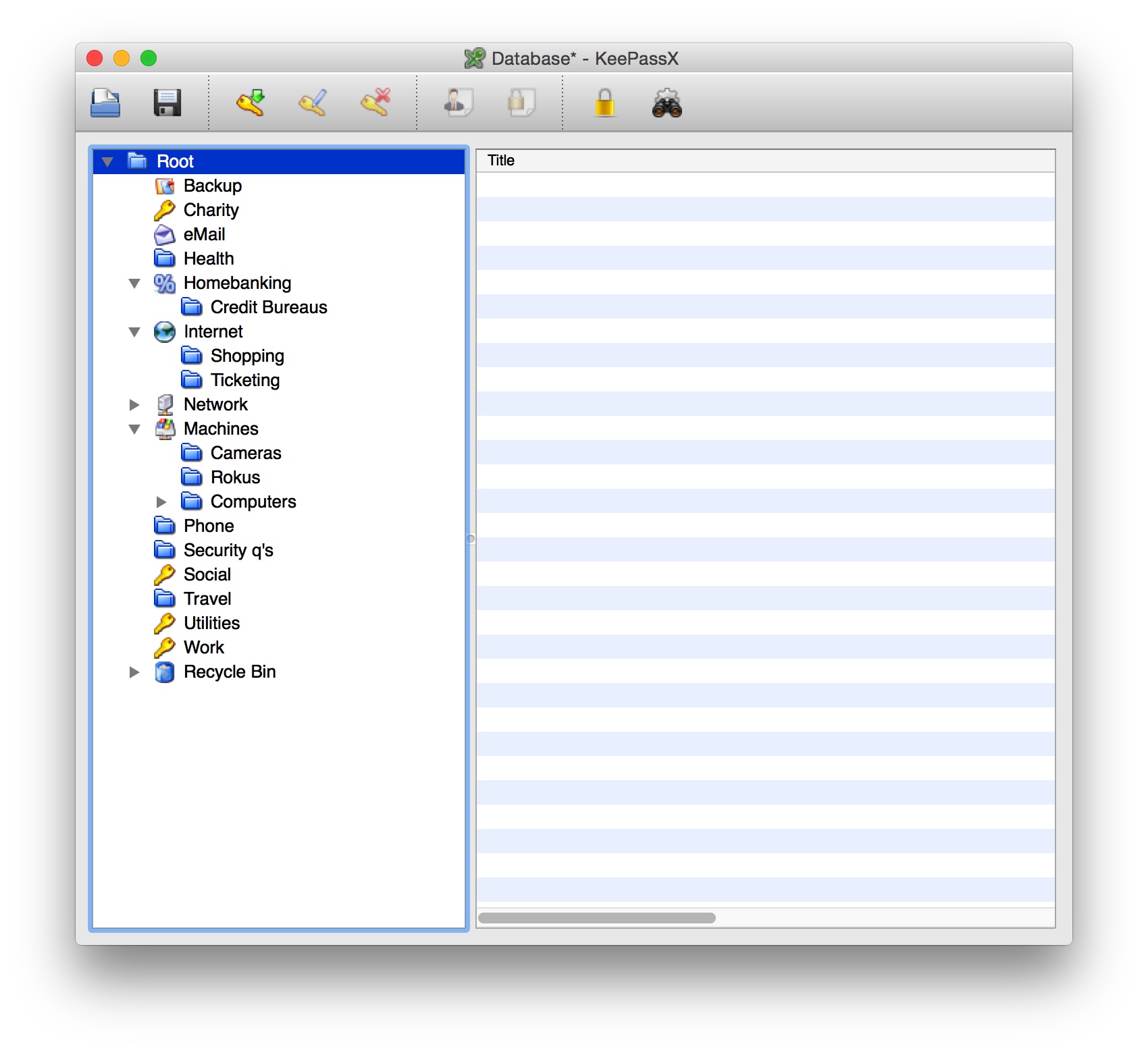Click the Open Database toolbar icon
Viewport: 1148px width, 1053px height.
pos(105,103)
